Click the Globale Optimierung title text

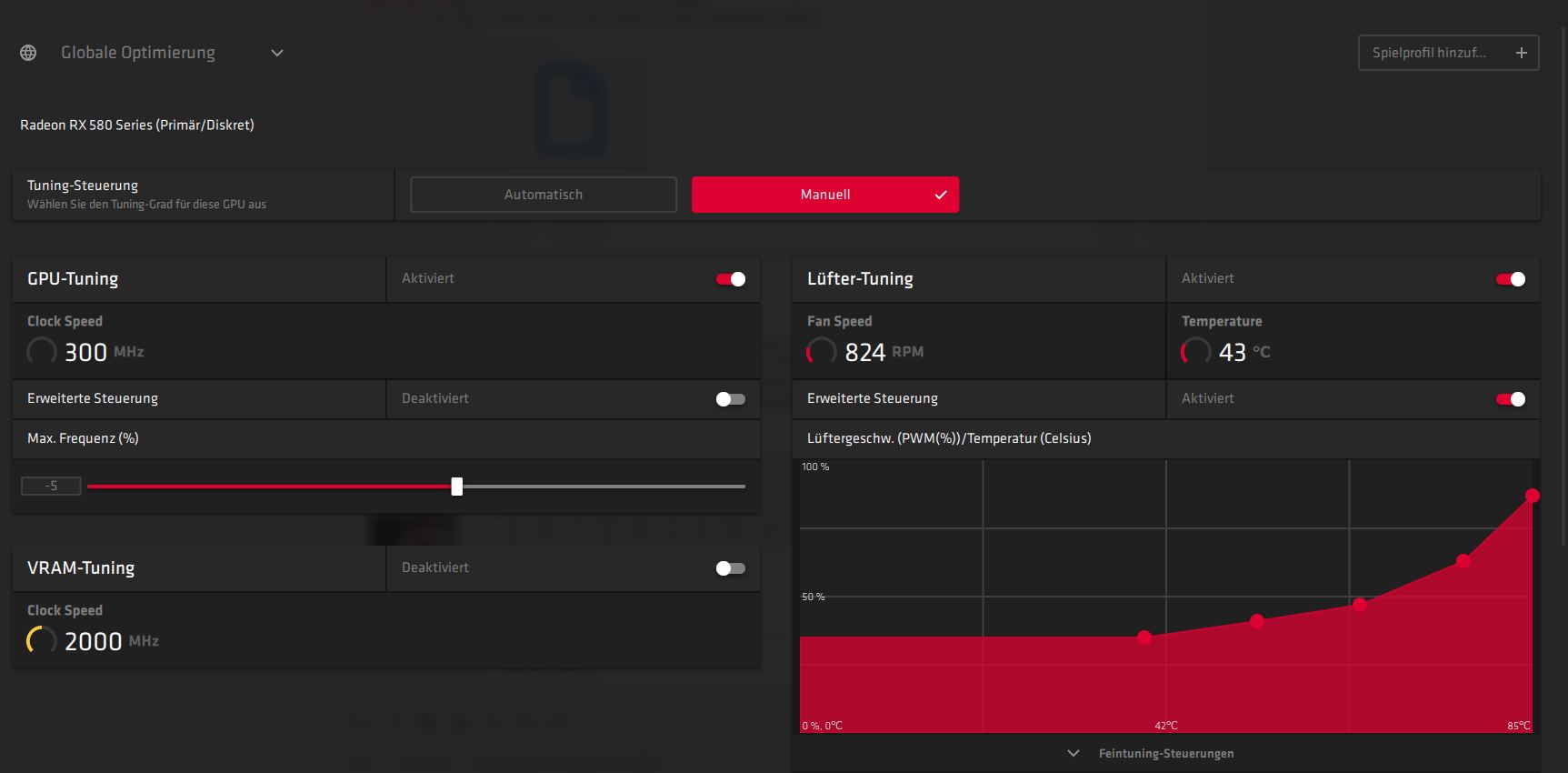pos(138,53)
